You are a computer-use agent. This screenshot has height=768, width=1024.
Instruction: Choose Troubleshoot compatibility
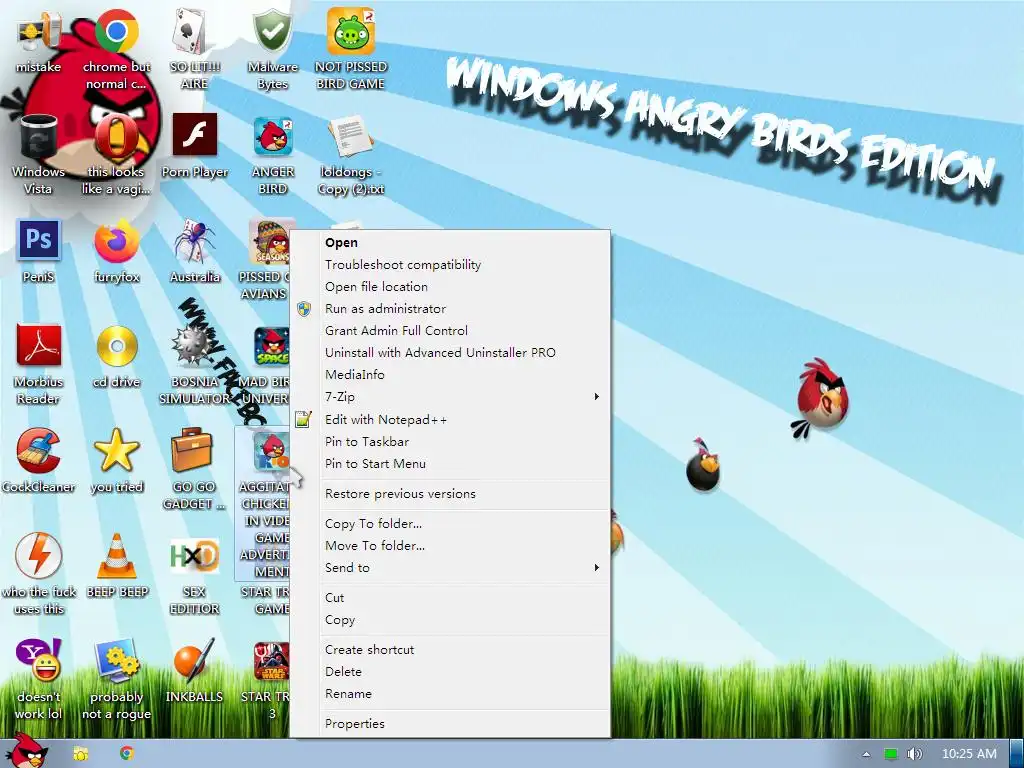450,264
